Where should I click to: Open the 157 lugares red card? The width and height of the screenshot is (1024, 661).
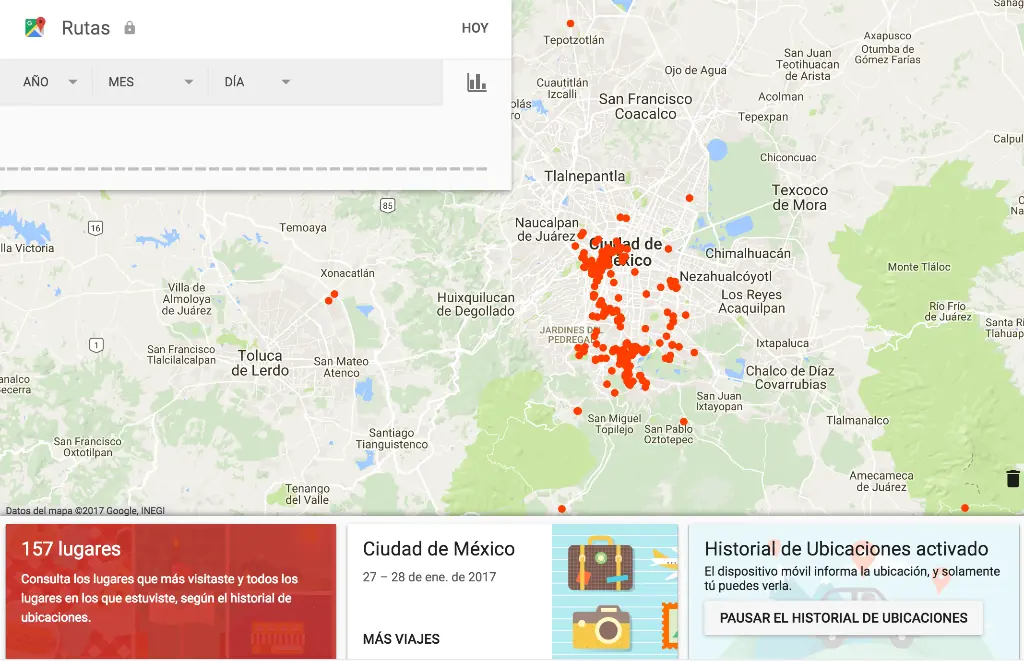[171, 591]
